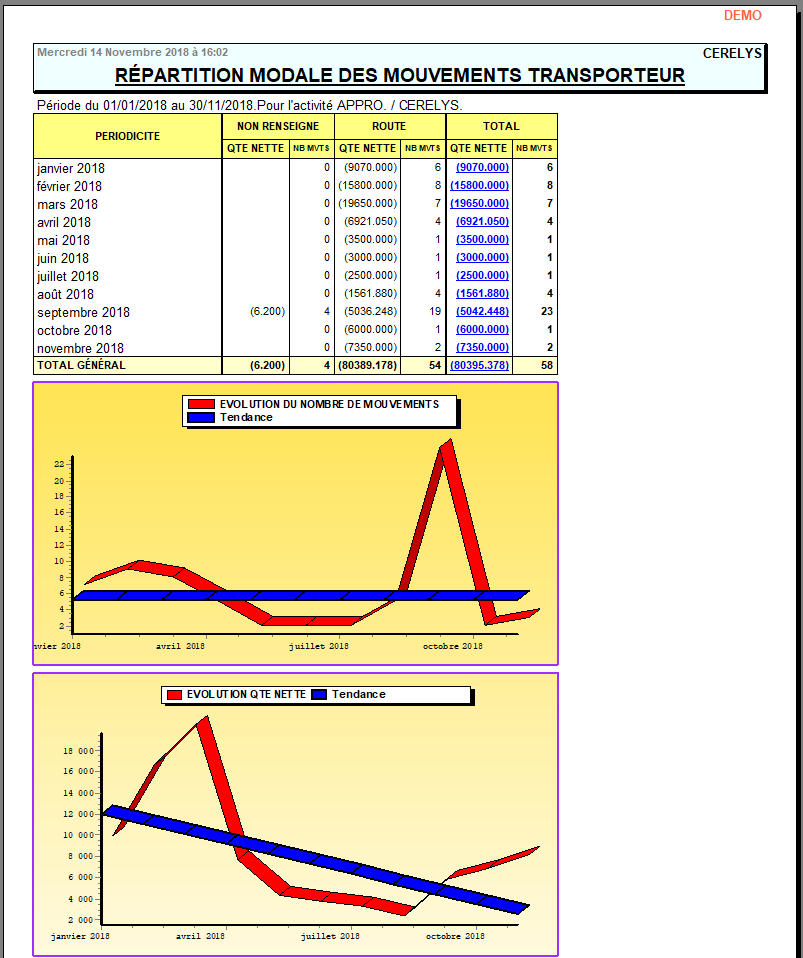The width and height of the screenshot is (803, 958).
Task: Click the report title Répartition Modale des Mouvements Transporteur
Action: (x=400, y=76)
